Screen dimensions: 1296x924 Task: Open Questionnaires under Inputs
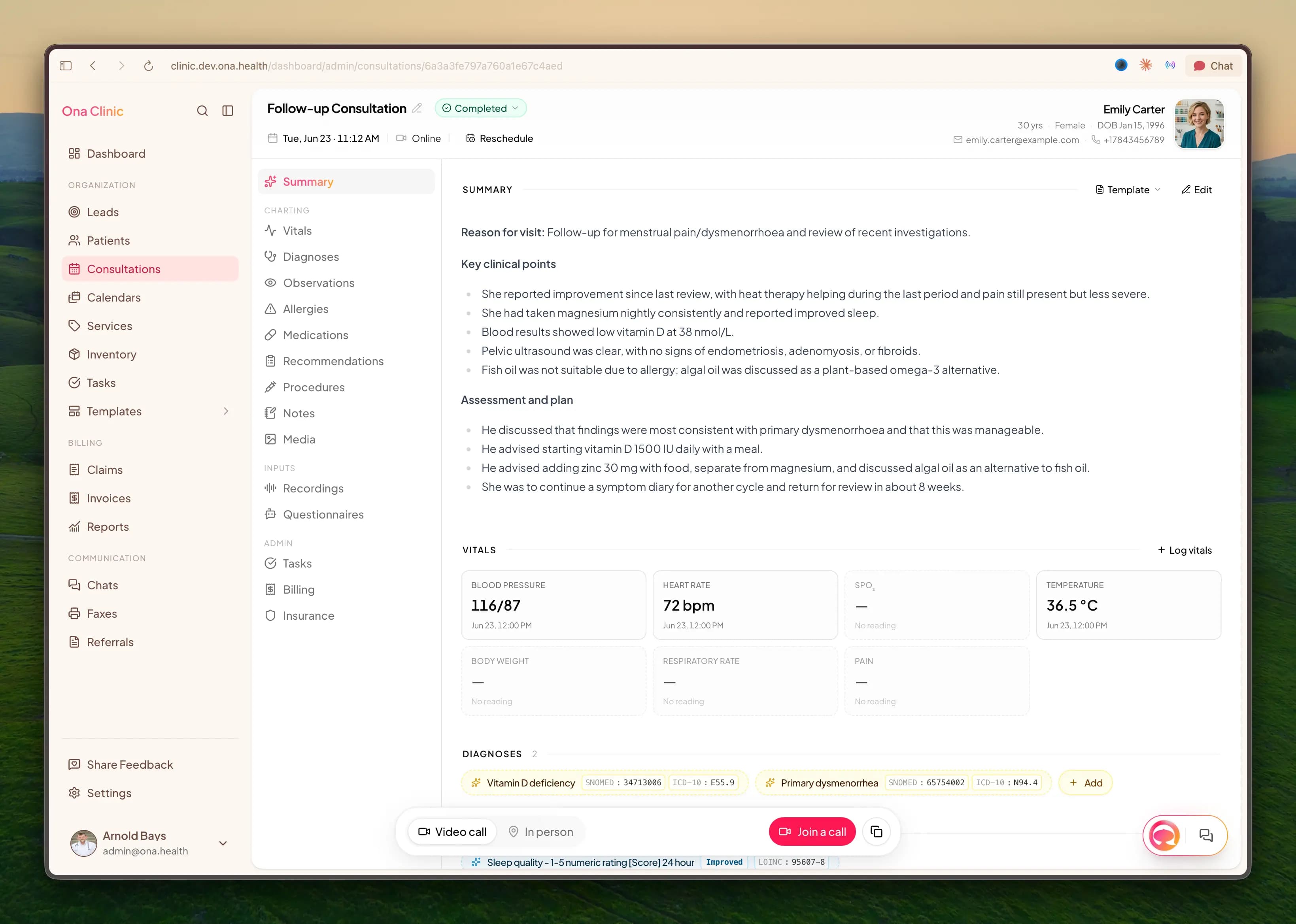[x=346, y=514]
